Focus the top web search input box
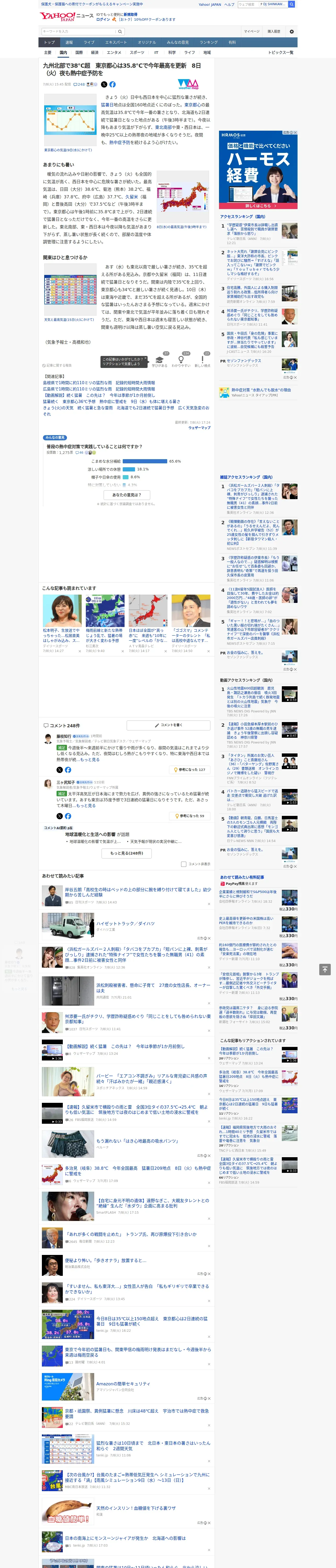 pyautogui.click(x=248, y=4)
